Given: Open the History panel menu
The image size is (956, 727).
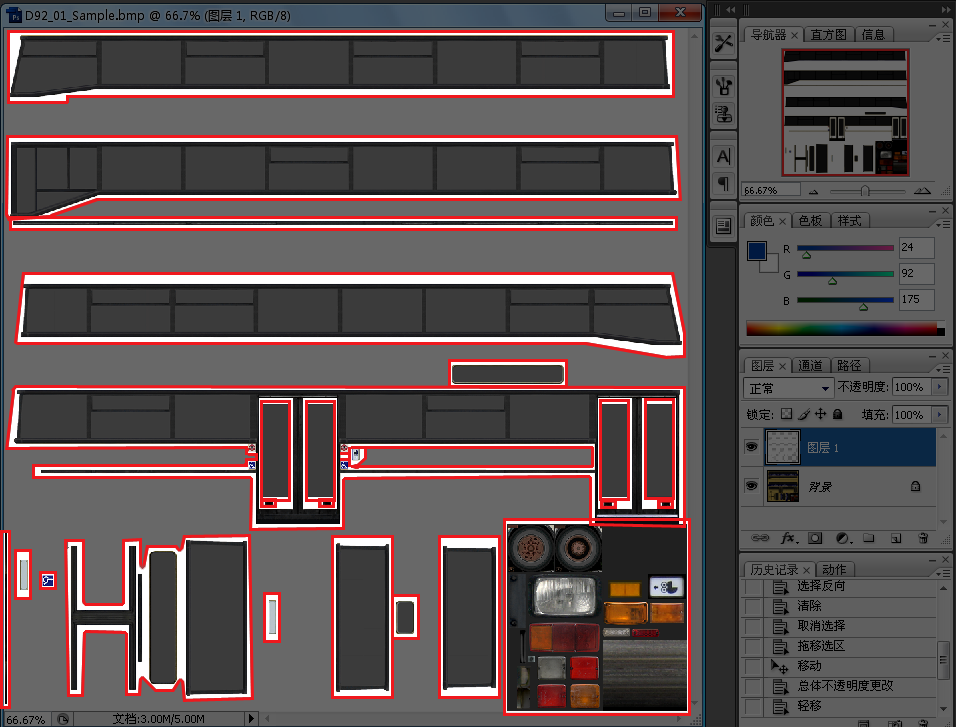Looking at the screenshot, I should [943, 573].
